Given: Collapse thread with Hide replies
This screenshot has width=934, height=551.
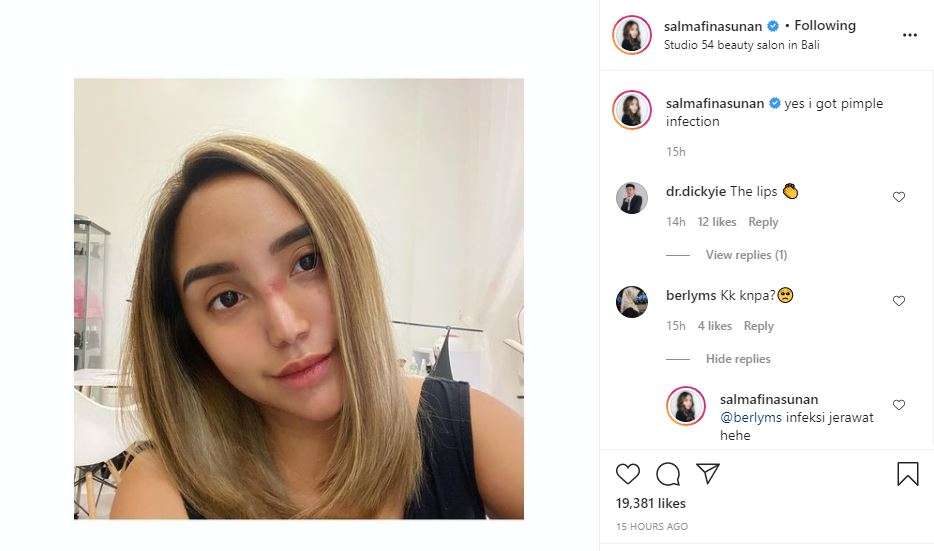Looking at the screenshot, I should 738,359.
